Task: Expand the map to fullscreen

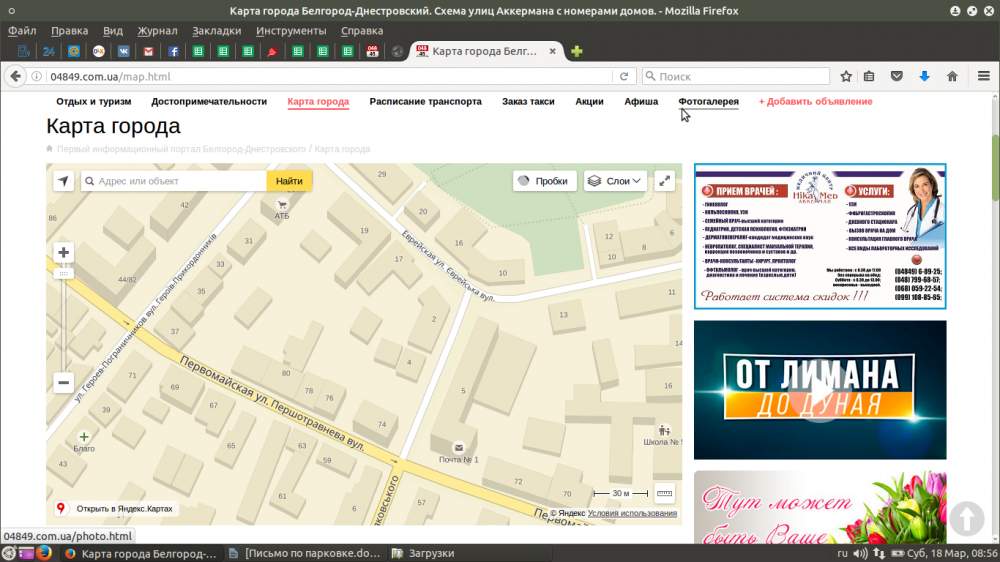Action: [665, 181]
